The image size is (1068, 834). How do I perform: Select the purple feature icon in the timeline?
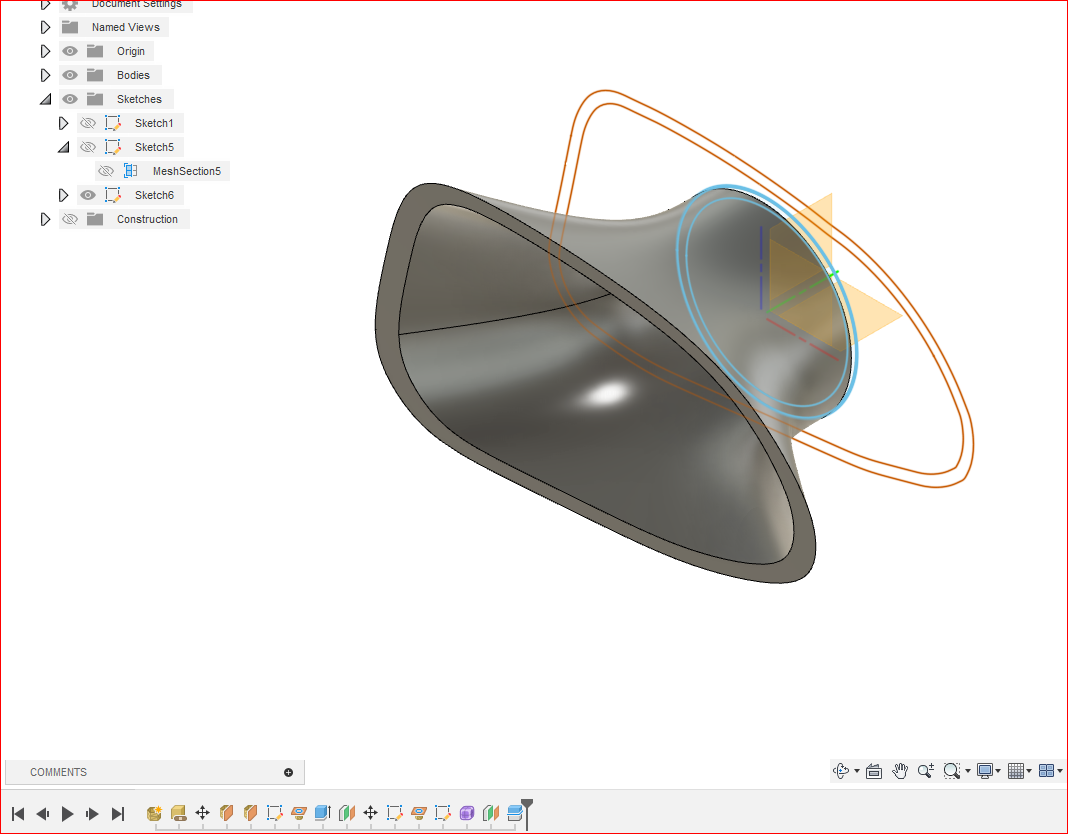465,813
